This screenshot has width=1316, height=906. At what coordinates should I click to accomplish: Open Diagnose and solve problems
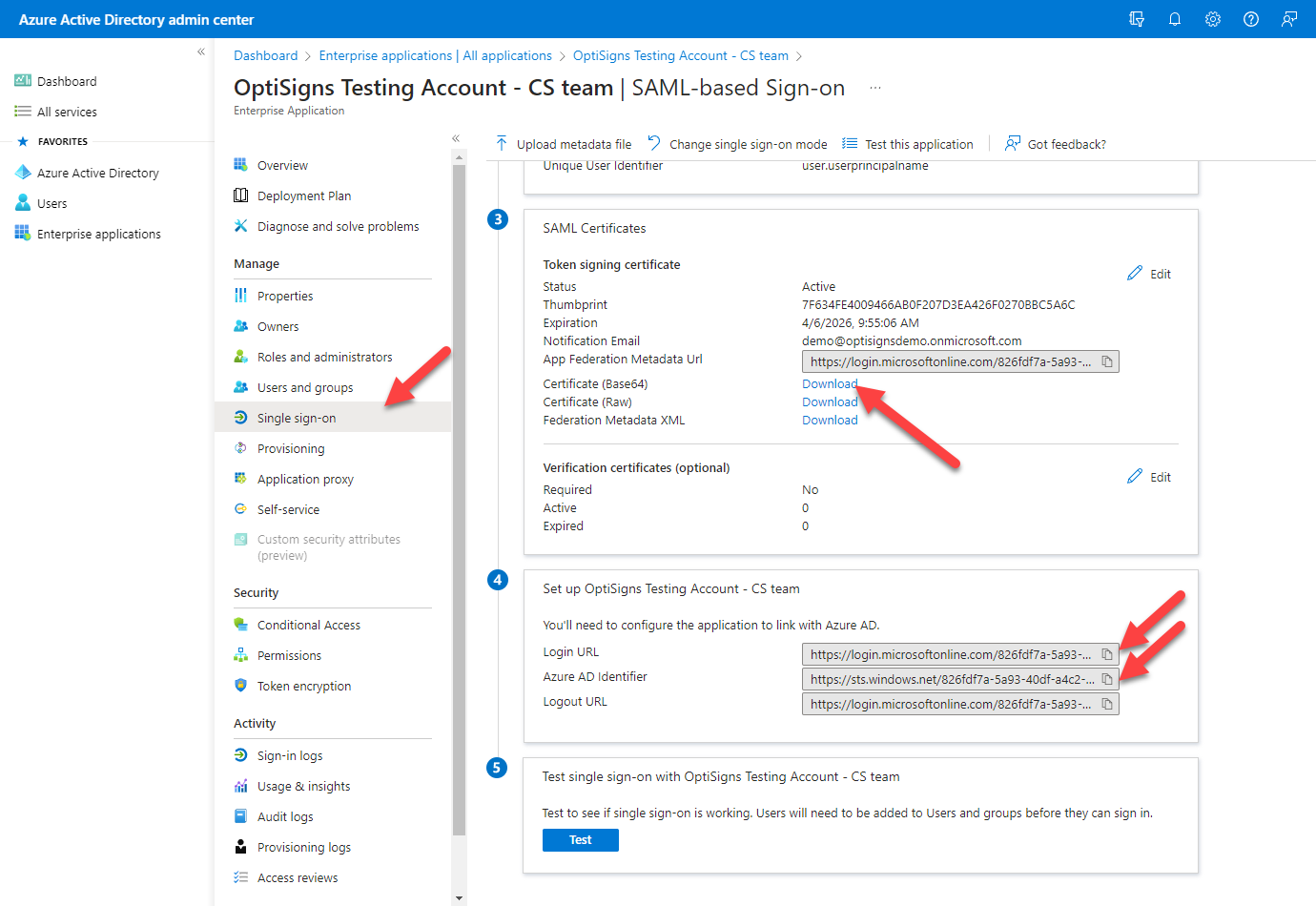(x=338, y=226)
